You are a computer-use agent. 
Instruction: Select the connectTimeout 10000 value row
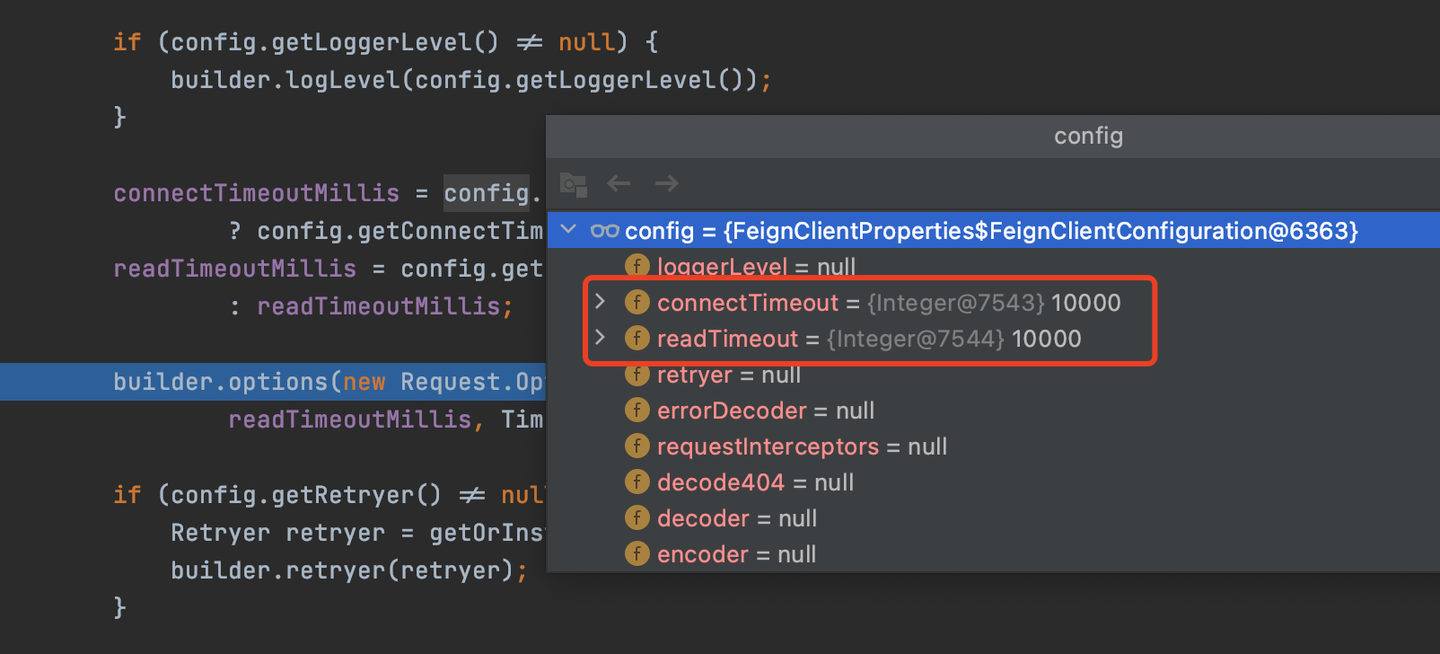888,303
